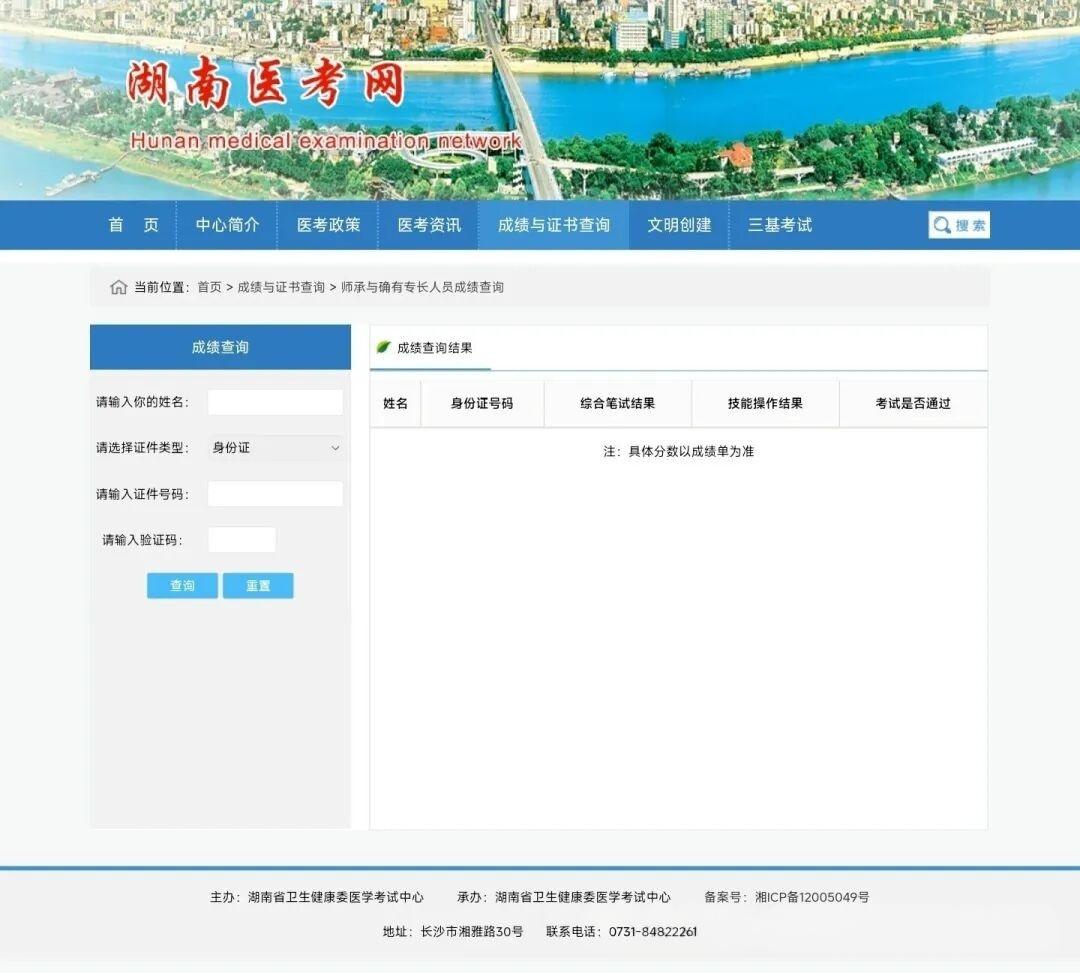Click the ID number input field
This screenshot has width=1080, height=973.
point(275,494)
